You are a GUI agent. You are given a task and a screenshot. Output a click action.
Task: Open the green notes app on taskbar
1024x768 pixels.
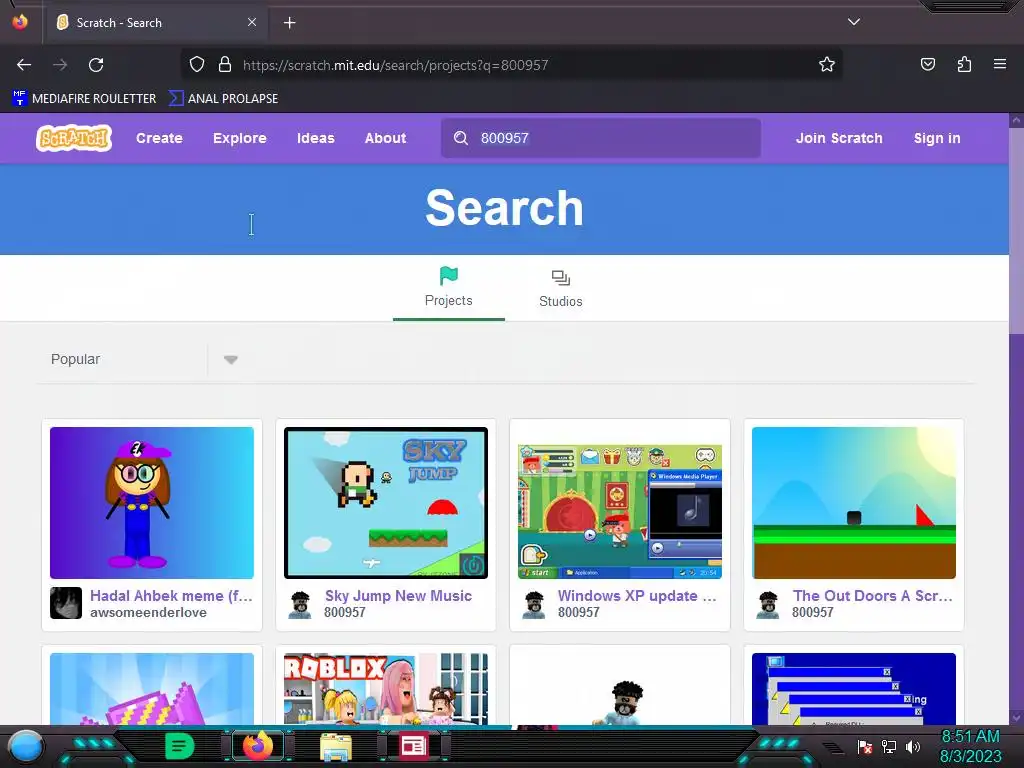tap(179, 746)
